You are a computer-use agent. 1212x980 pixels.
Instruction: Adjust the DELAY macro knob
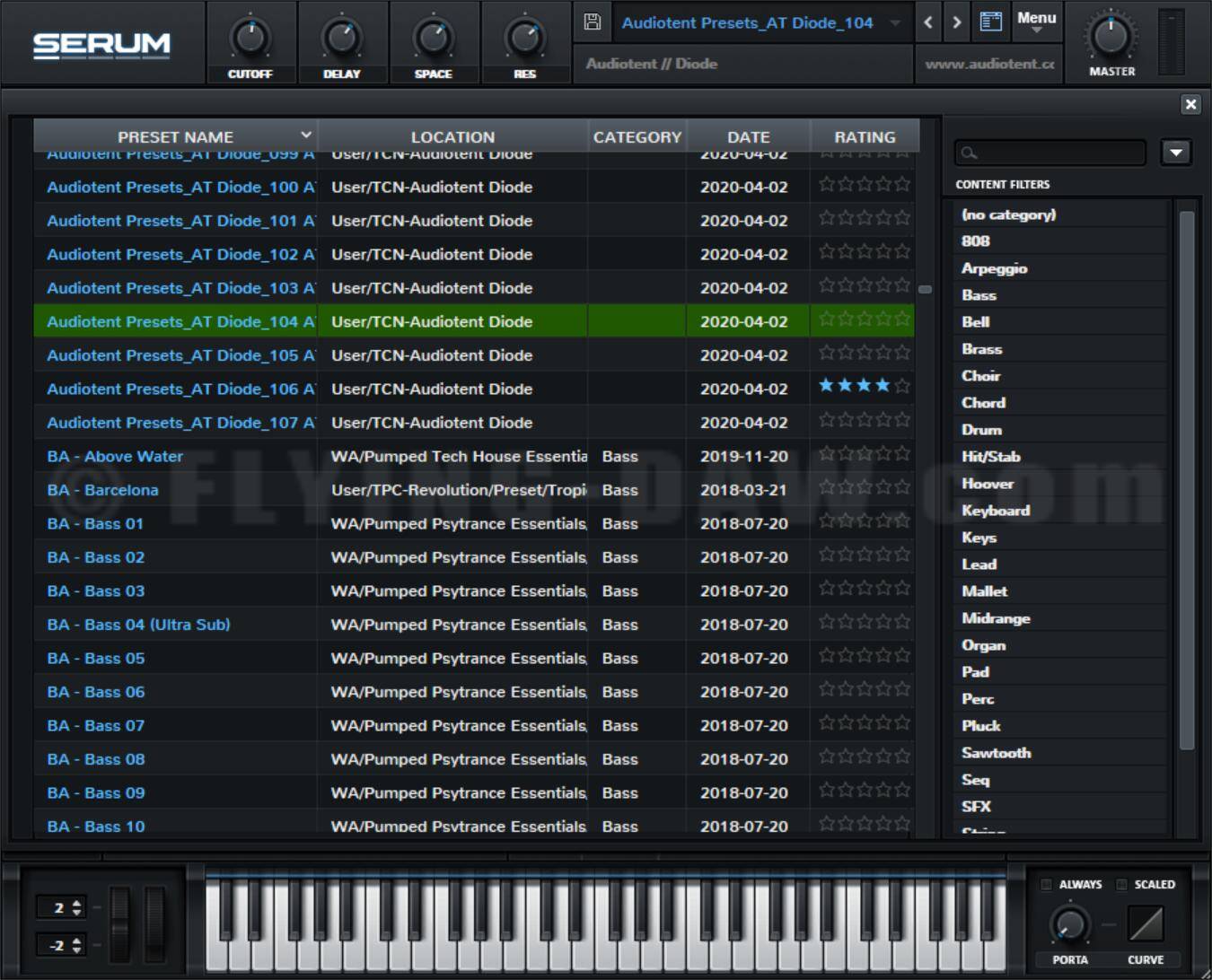coord(342,39)
